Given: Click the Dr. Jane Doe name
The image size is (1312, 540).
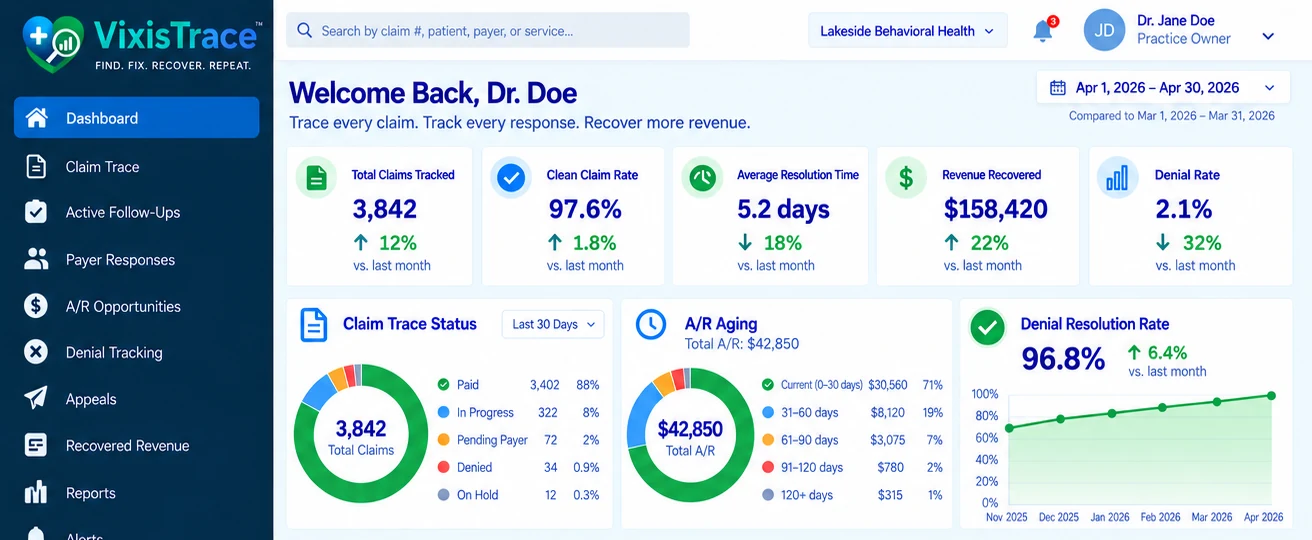Looking at the screenshot, I should click(1176, 20).
